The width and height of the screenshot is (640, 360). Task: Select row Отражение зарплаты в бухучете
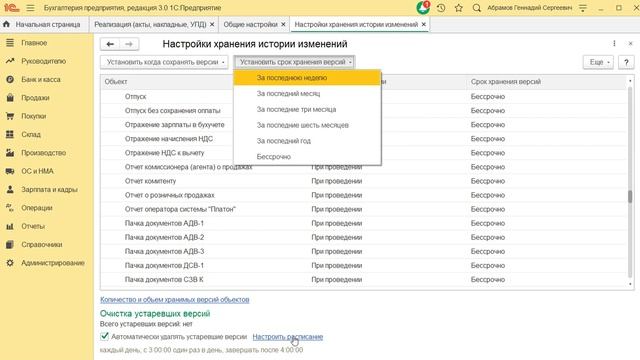coord(175,124)
